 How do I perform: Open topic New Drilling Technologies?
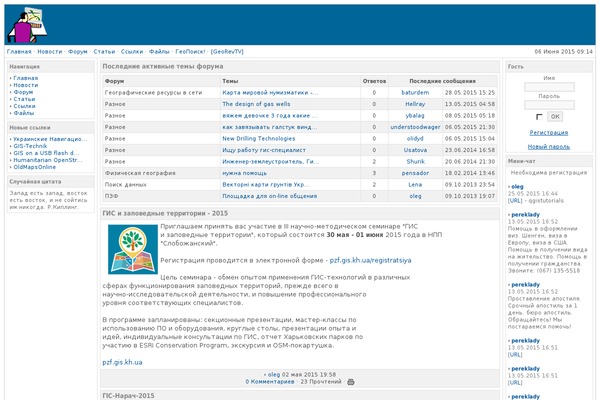pos(259,139)
